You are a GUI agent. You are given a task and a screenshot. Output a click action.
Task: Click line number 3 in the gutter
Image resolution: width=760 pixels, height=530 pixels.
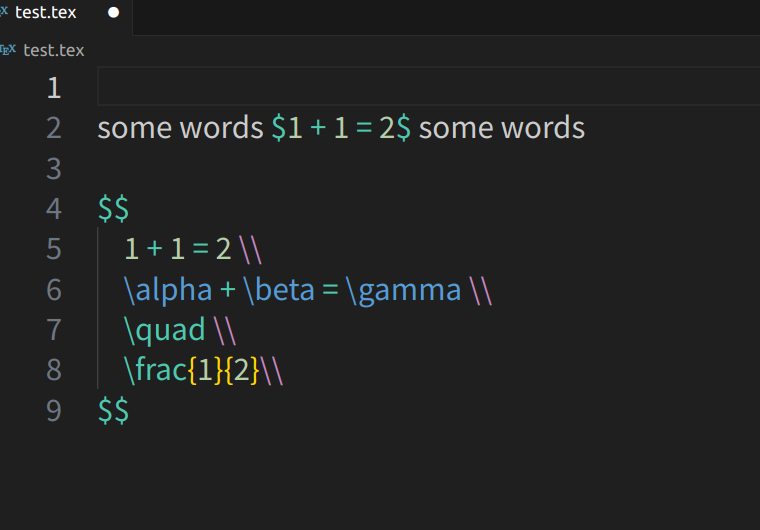[x=54, y=169]
